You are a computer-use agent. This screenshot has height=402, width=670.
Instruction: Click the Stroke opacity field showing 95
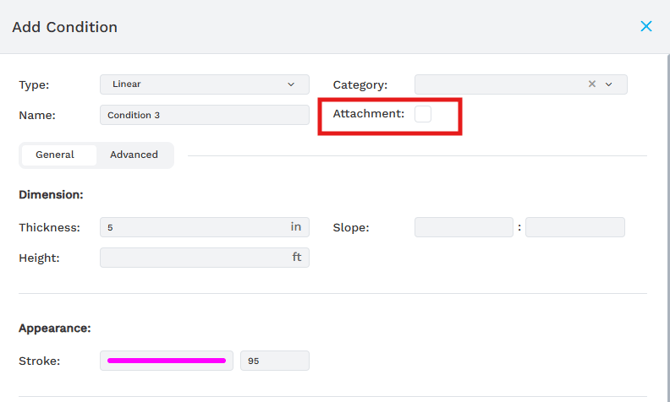click(274, 361)
